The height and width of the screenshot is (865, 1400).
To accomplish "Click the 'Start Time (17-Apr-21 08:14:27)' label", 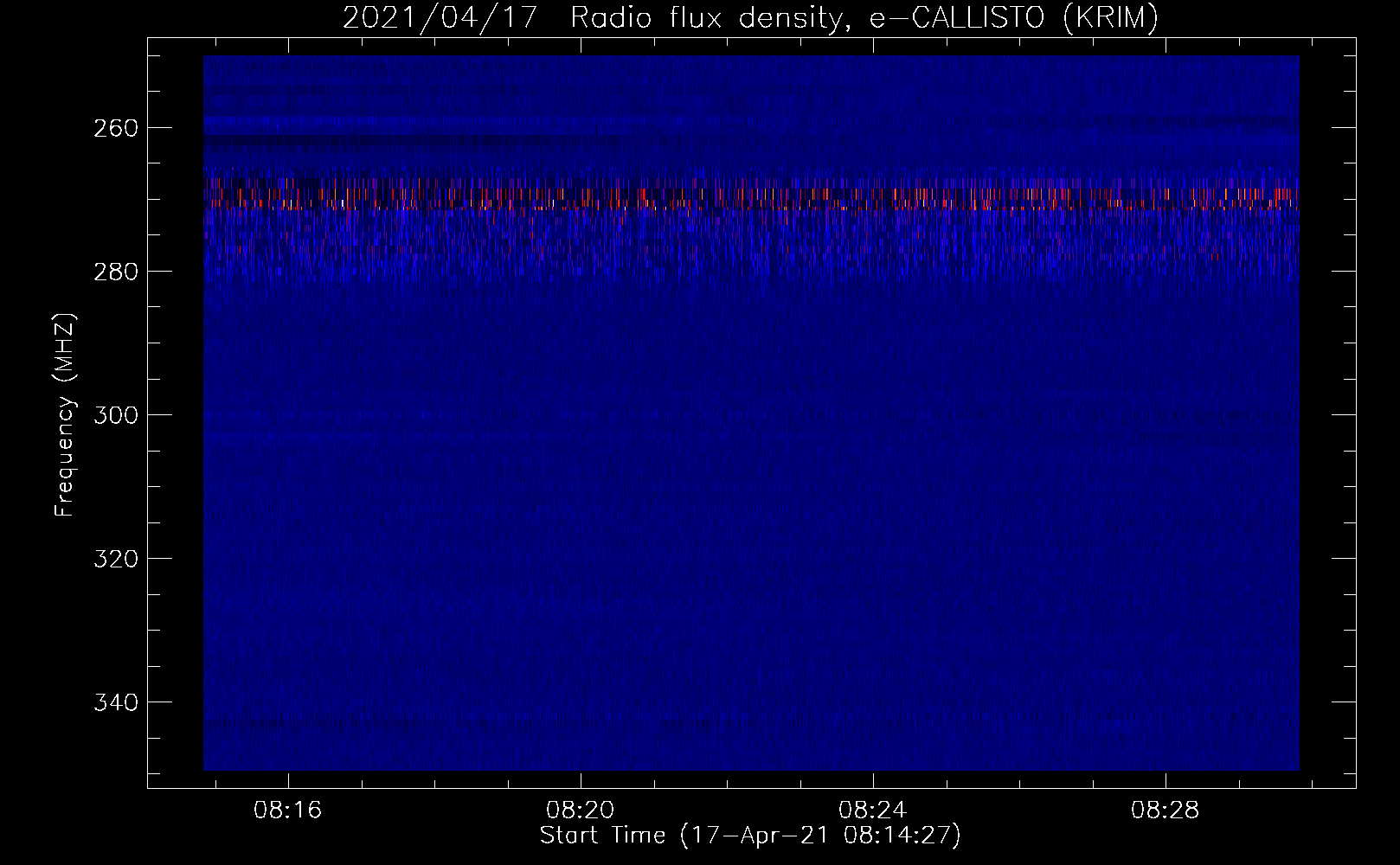I will [x=750, y=836].
